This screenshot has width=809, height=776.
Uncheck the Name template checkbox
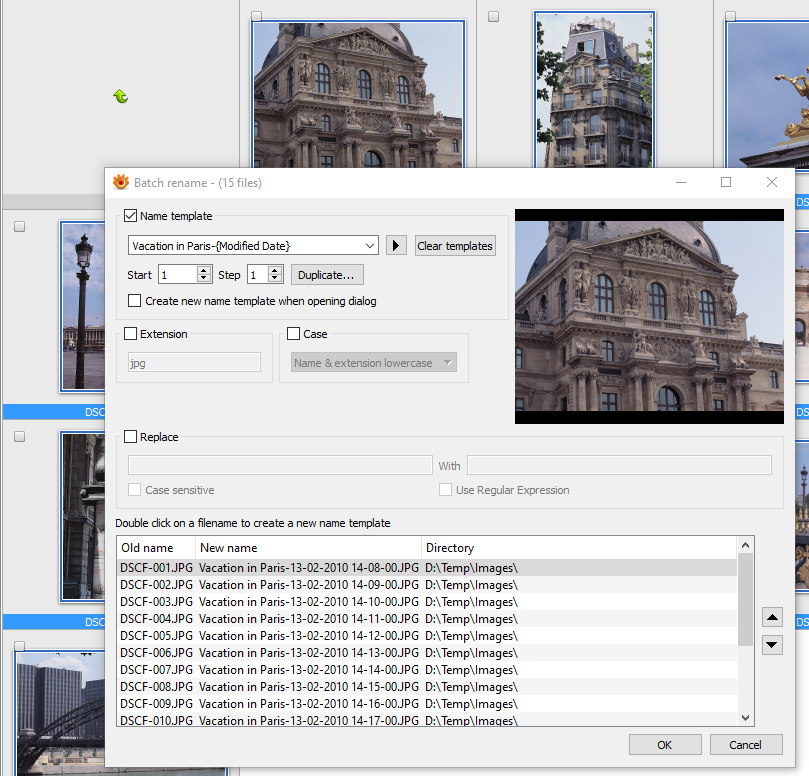tap(131, 216)
